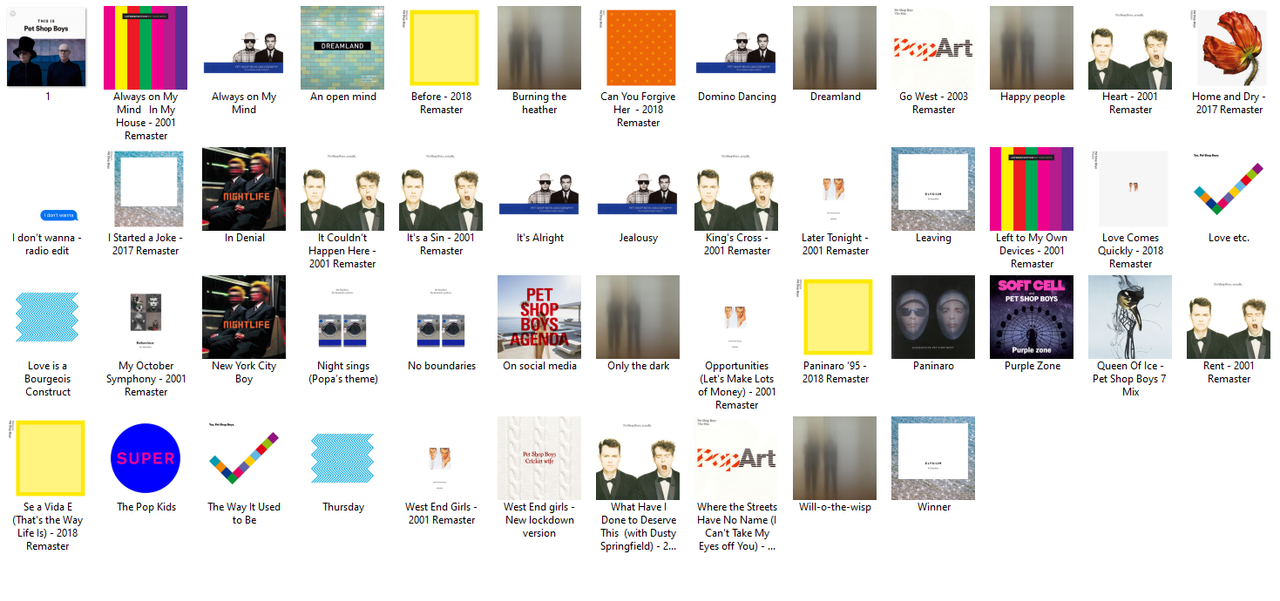Select the "In Denial" Nightlife cover
Image resolution: width=1280 pixels, height=601 pixels.
(244, 189)
